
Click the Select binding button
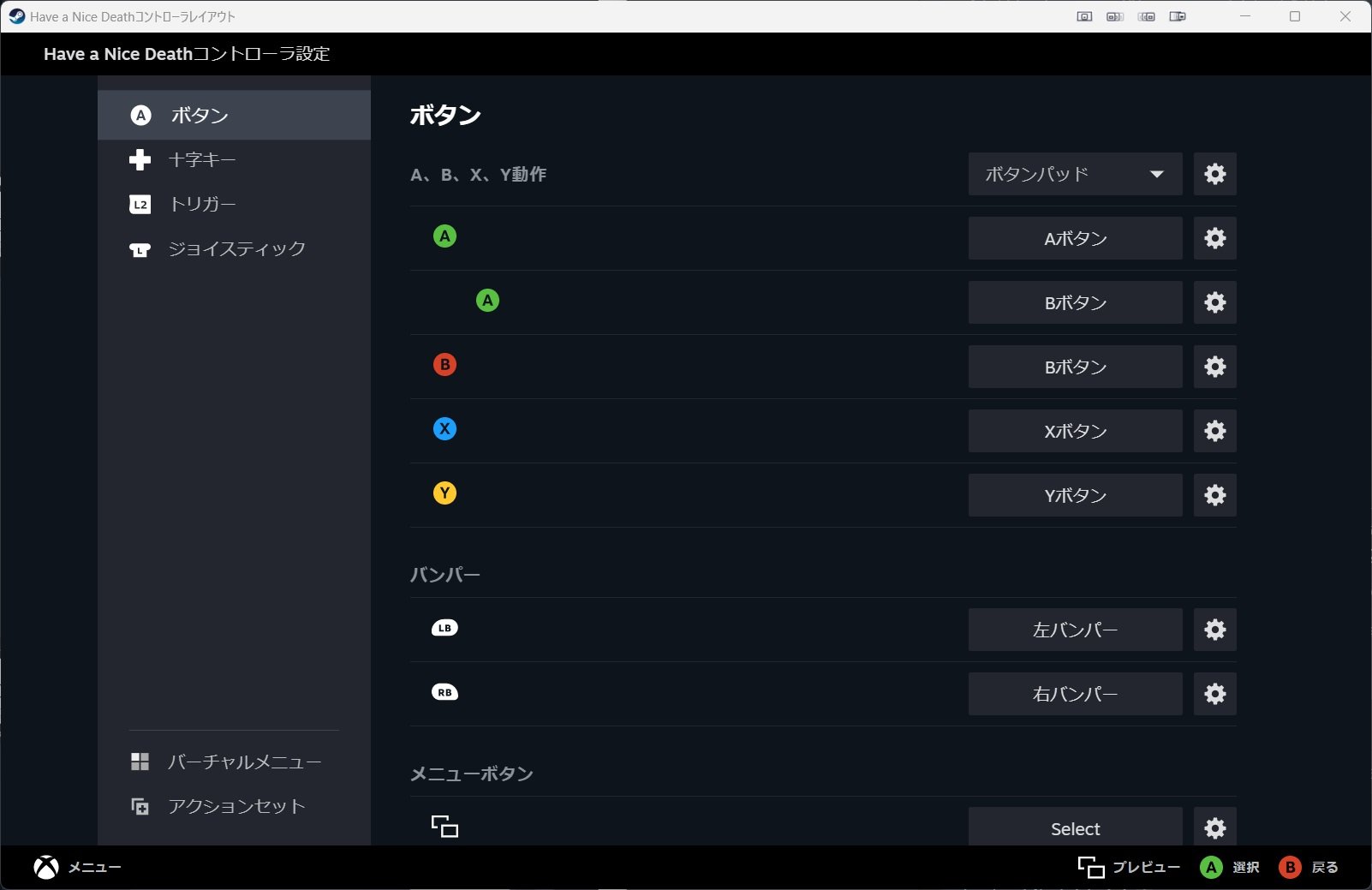(x=1075, y=827)
